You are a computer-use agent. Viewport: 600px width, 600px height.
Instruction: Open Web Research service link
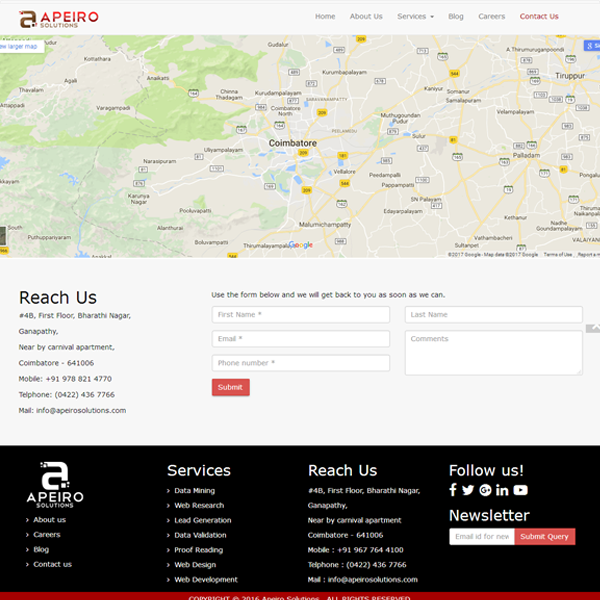199,505
